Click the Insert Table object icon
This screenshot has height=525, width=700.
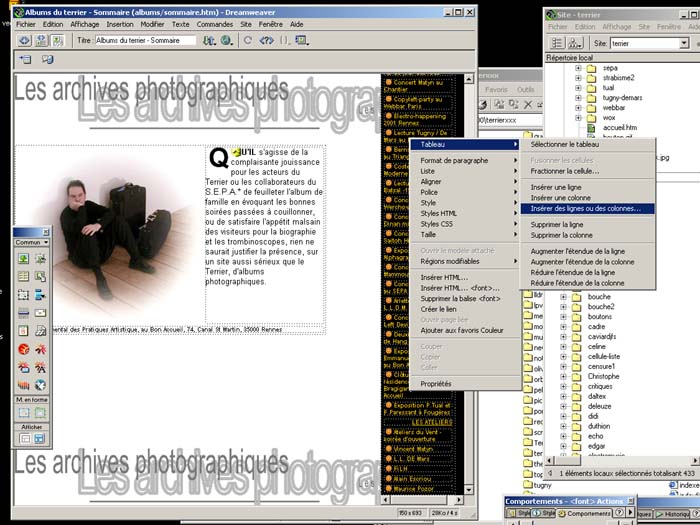coord(24,277)
